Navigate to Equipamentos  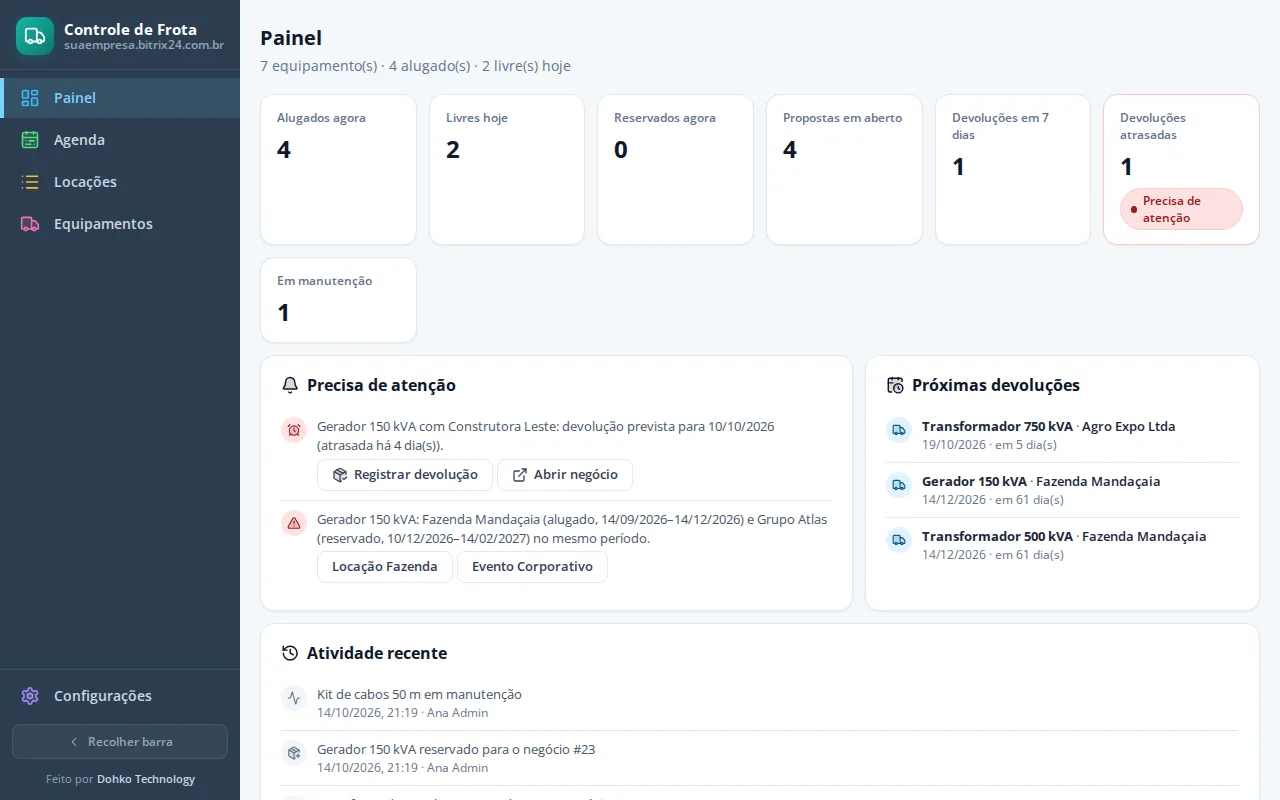click(x=120, y=224)
